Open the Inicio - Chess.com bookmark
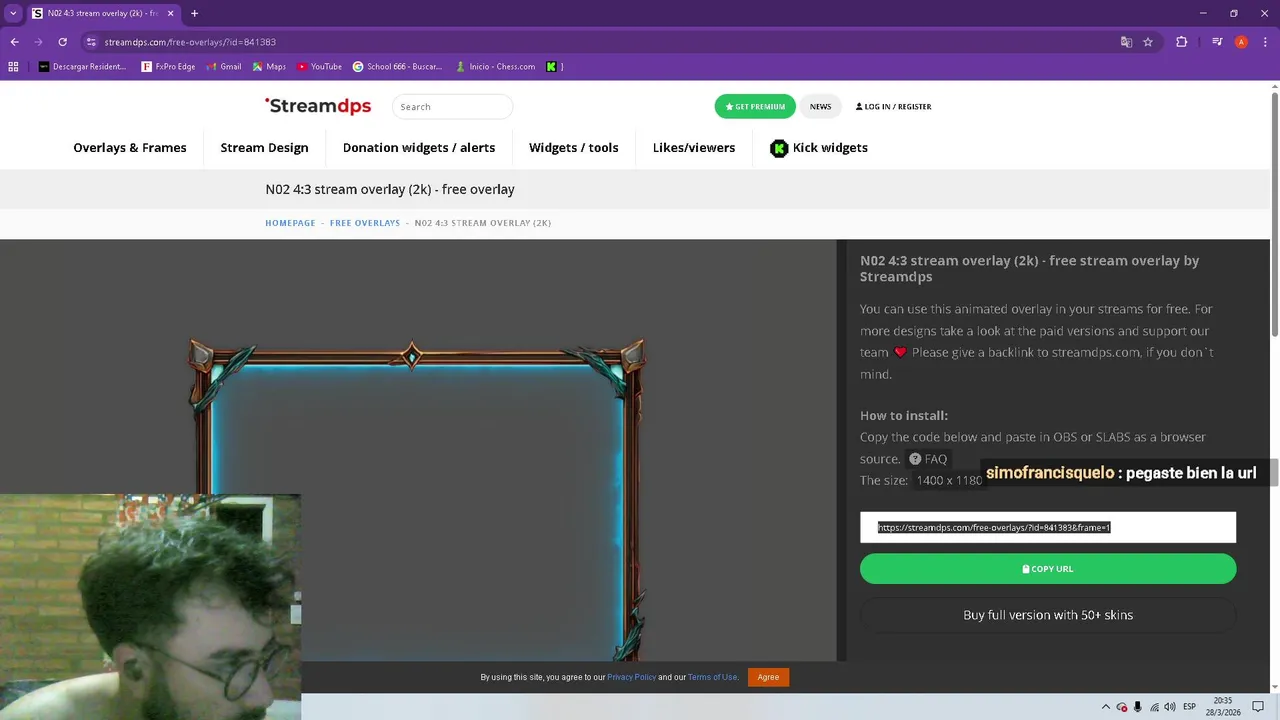Viewport: 1280px width, 720px height. [x=494, y=67]
